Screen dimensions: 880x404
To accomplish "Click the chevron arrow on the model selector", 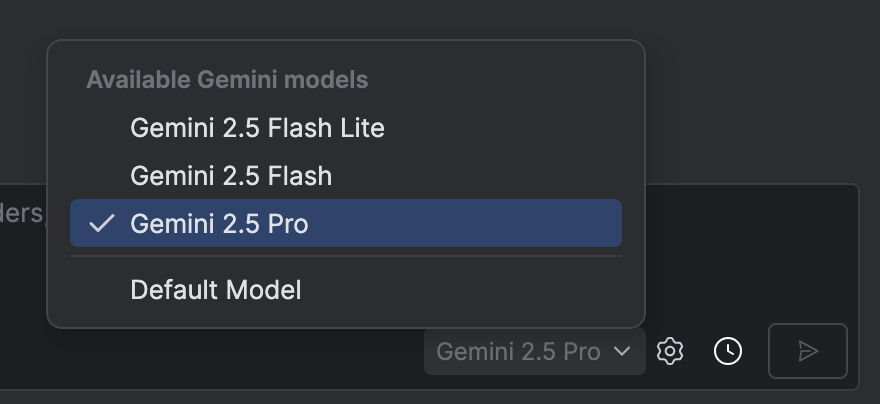I will [x=622, y=351].
